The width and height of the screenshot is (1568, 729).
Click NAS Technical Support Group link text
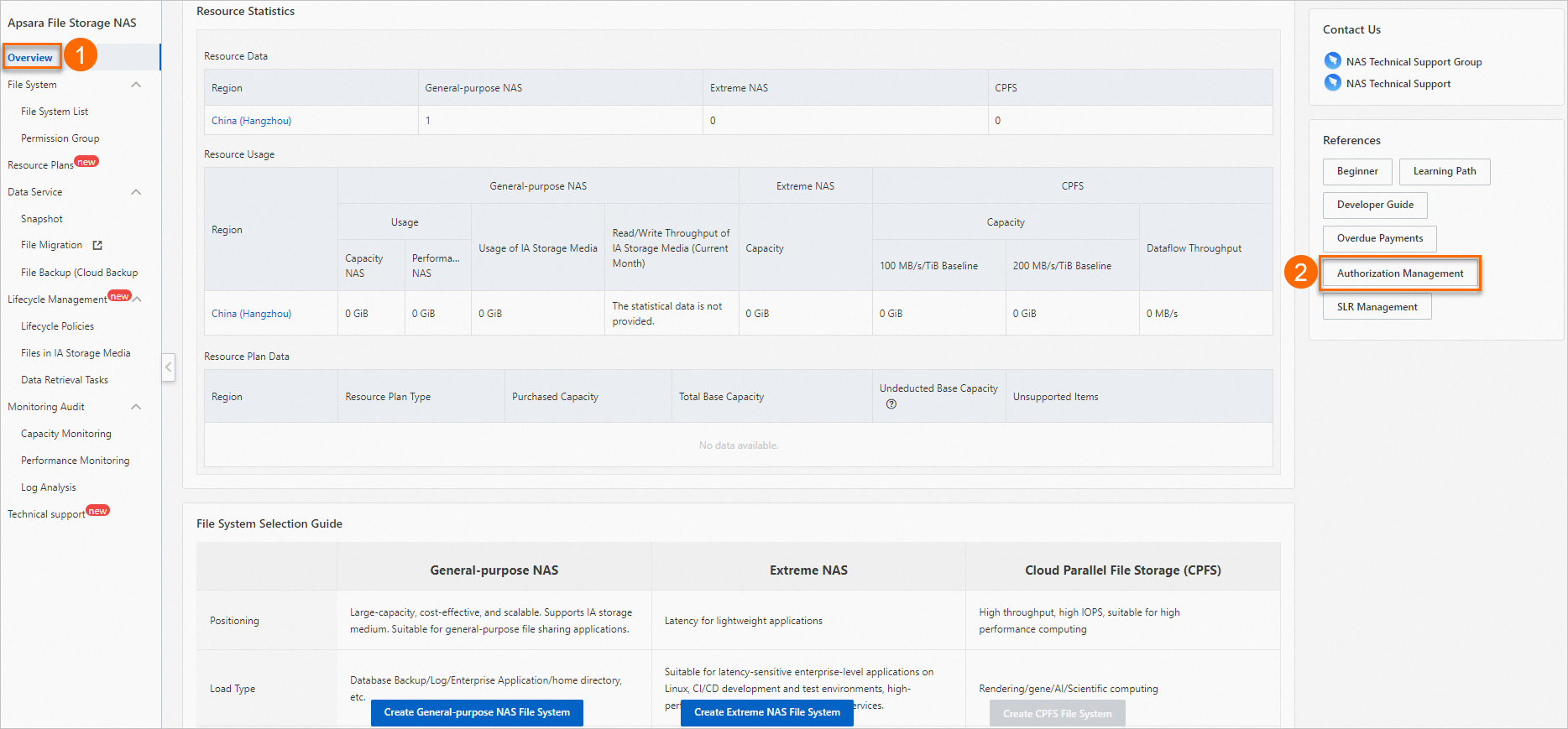1414,62
